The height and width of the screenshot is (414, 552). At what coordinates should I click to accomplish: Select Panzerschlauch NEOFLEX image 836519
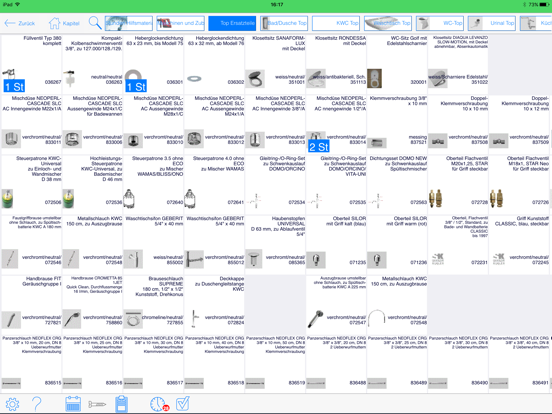click(x=255, y=383)
